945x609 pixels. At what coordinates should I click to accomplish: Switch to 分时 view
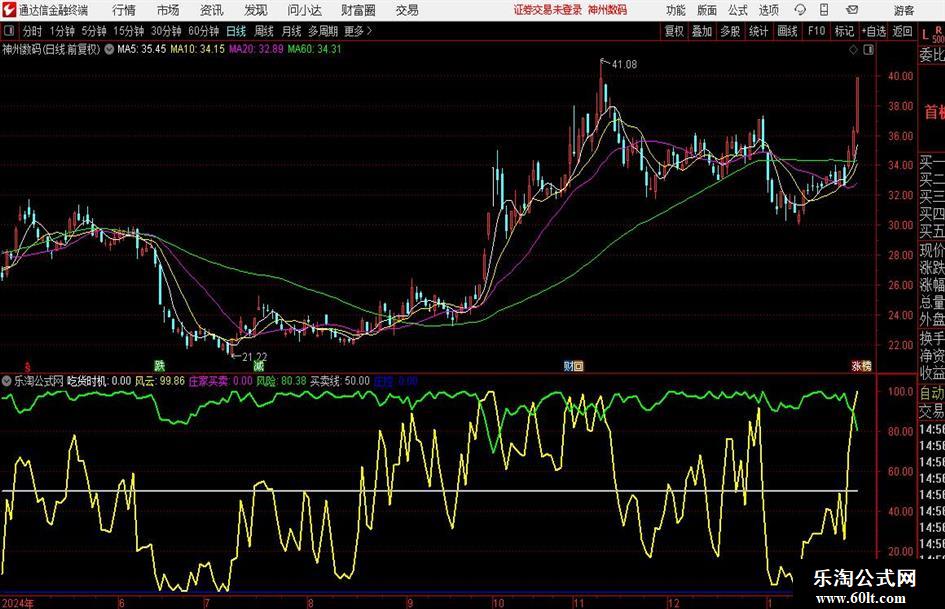33,31
